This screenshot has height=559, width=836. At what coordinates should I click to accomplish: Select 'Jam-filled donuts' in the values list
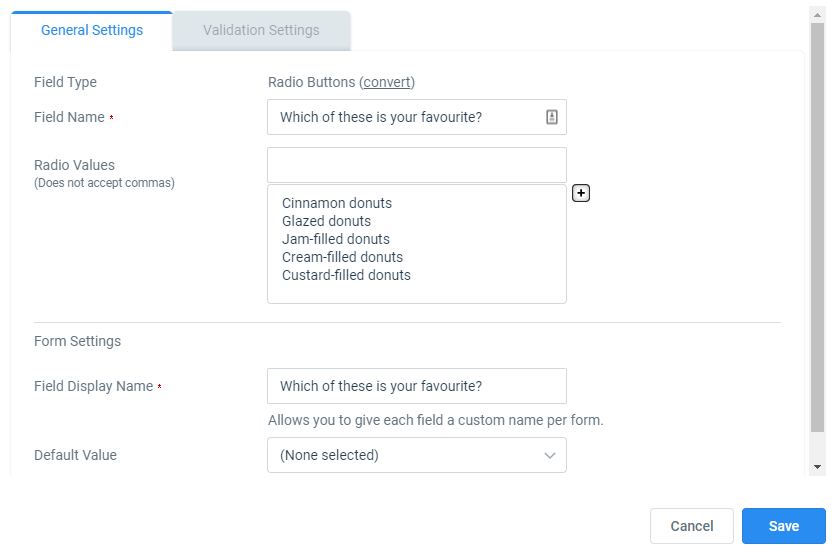click(x=336, y=239)
